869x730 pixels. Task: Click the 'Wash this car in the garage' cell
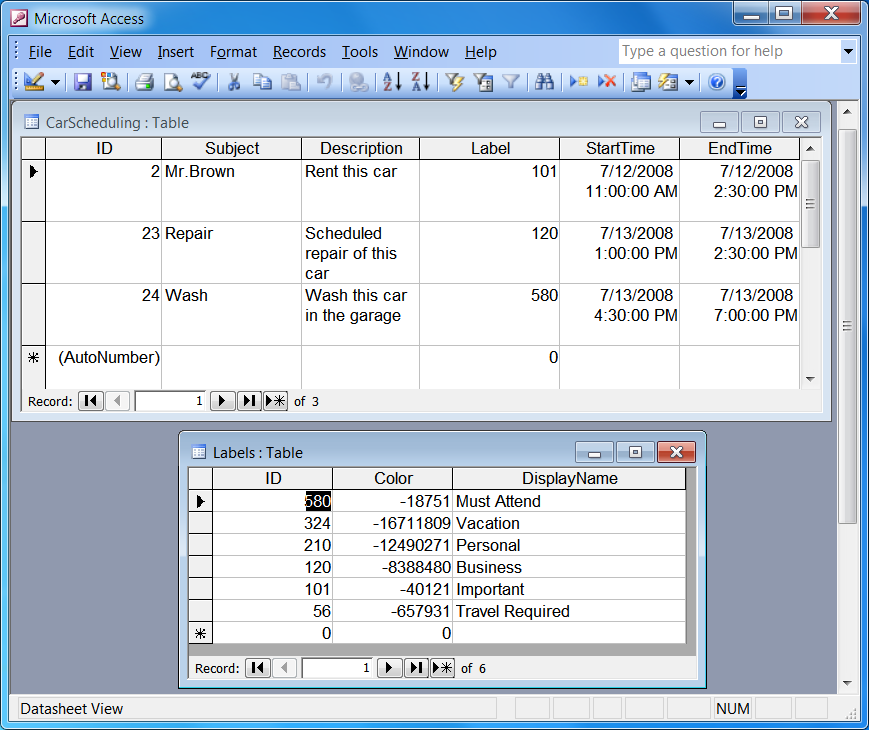pos(361,315)
